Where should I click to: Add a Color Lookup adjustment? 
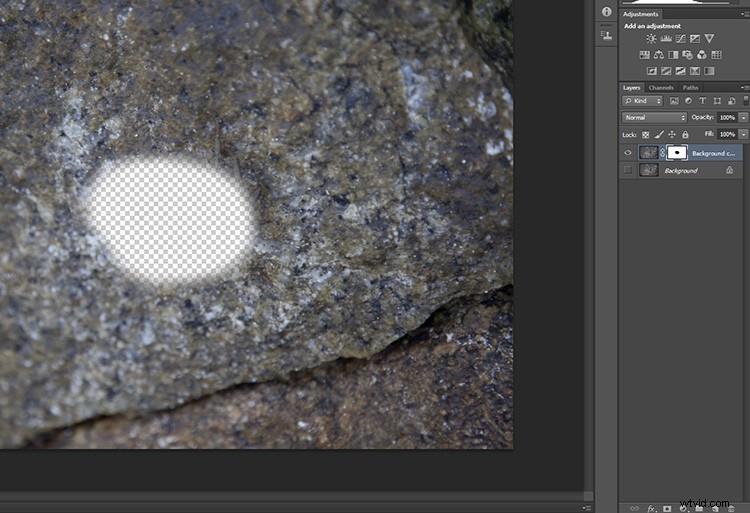tap(716, 55)
